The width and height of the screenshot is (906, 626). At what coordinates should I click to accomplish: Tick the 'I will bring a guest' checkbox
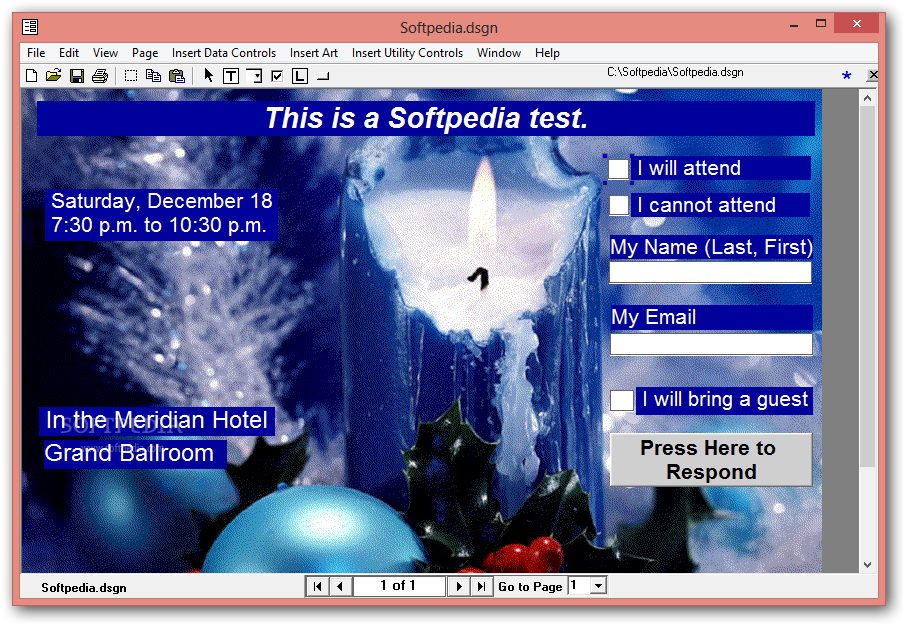tap(622, 401)
